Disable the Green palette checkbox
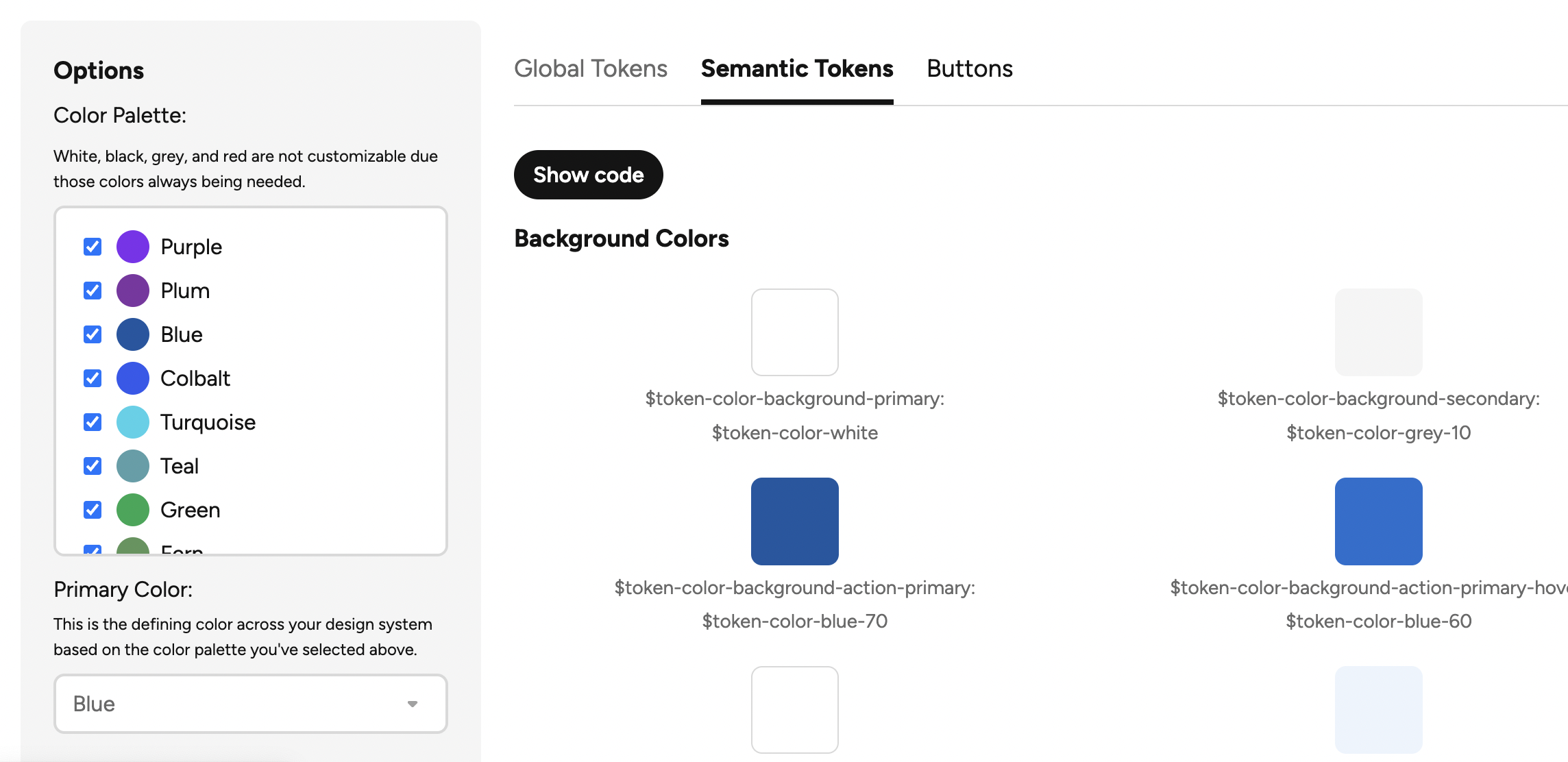 [93, 510]
